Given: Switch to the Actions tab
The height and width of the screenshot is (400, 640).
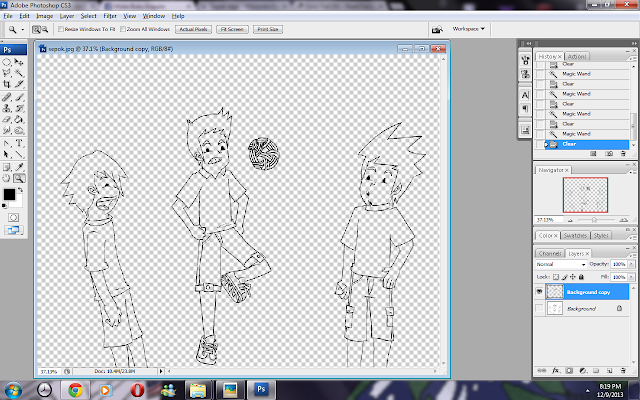Looking at the screenshot, I should tap(577, 57).
